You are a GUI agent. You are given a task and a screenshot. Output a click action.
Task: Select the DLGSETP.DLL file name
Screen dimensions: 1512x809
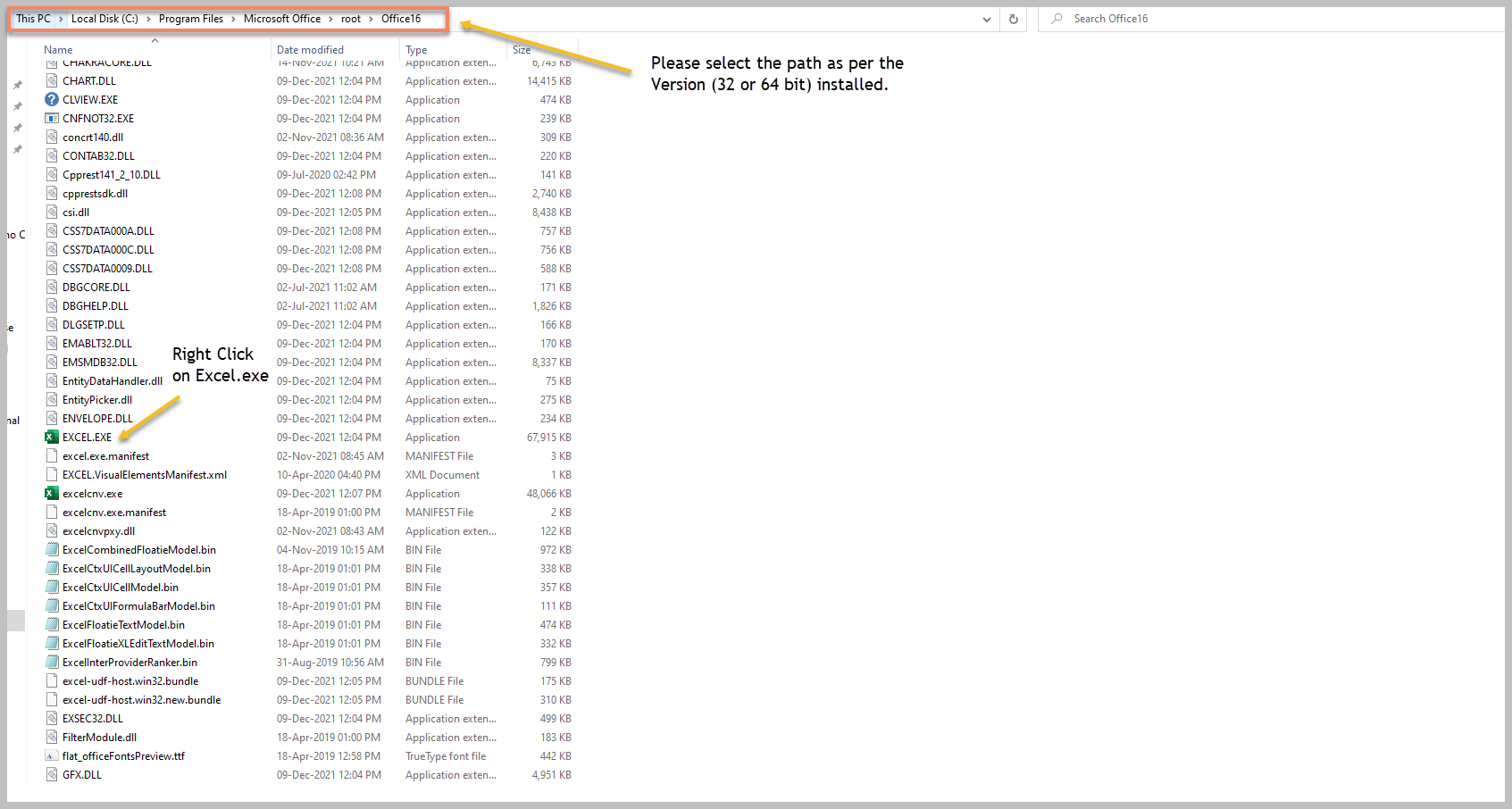tap(94, 325)
